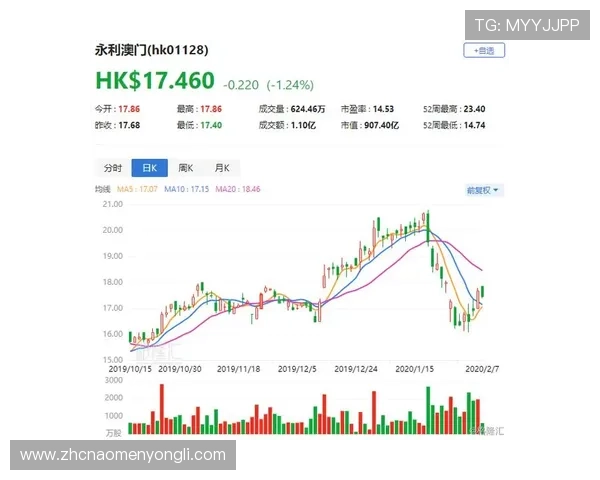Click the MA20 : 18.46 indicator label
The width and height of the screenshot is (600, 480).
coord(238,189)
